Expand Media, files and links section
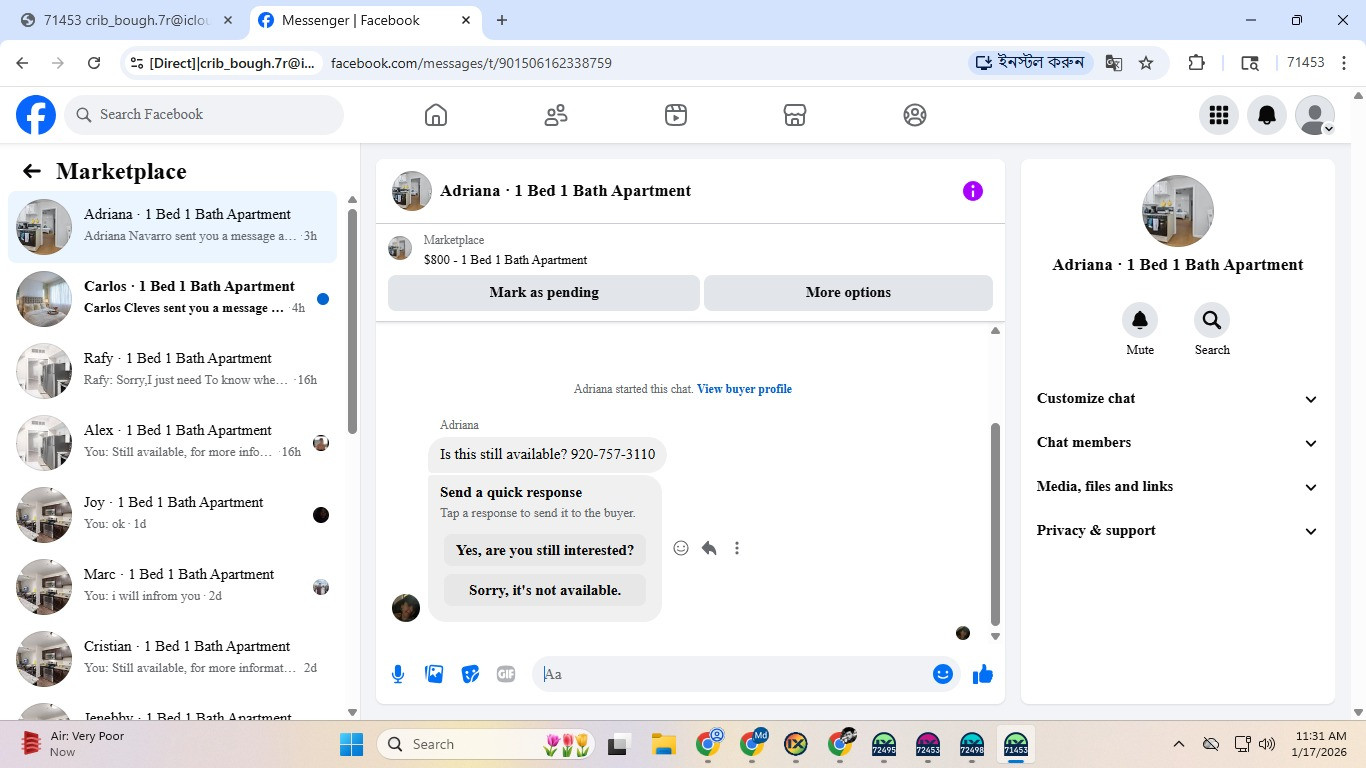This screenshot has height=768, width=1366. (x=1178, y=486)
